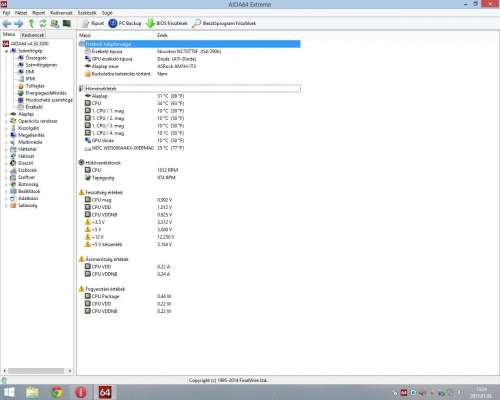This screenshot has height=400, width=500.
Task: Open the Nézet menu
Action: pos(21,13)
